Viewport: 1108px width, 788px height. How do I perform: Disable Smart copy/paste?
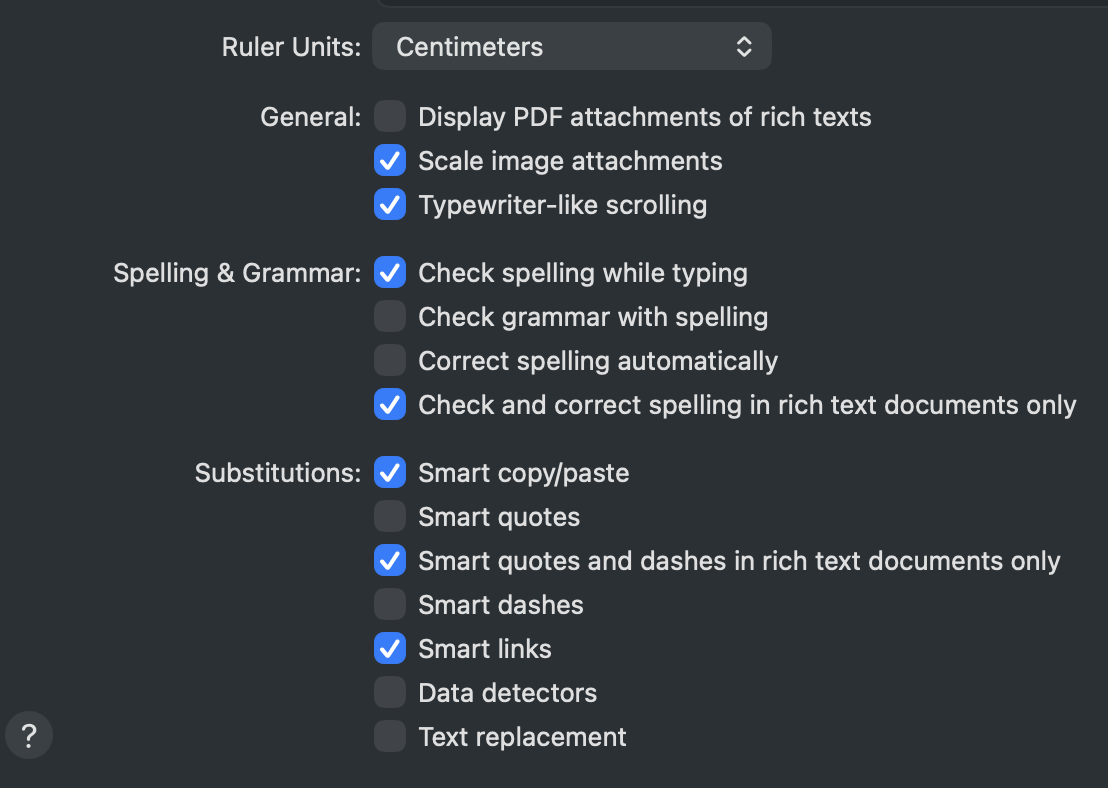(x=390, y=473)
